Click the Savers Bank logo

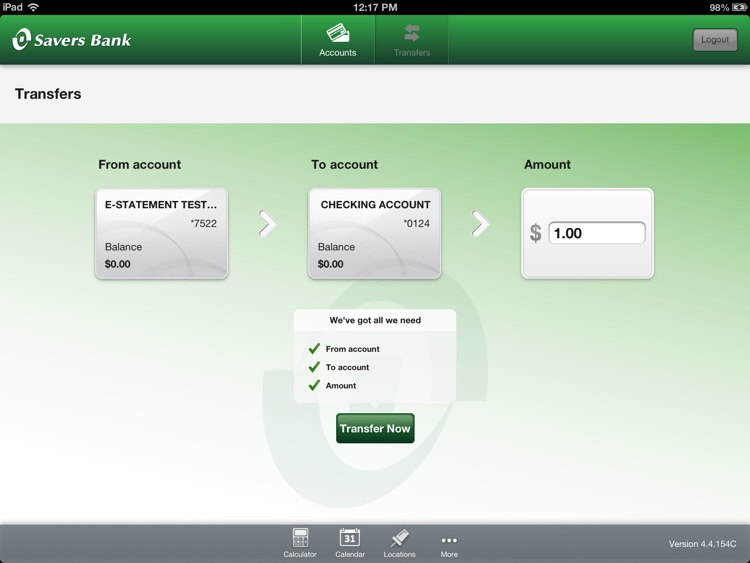click(72, 40)
